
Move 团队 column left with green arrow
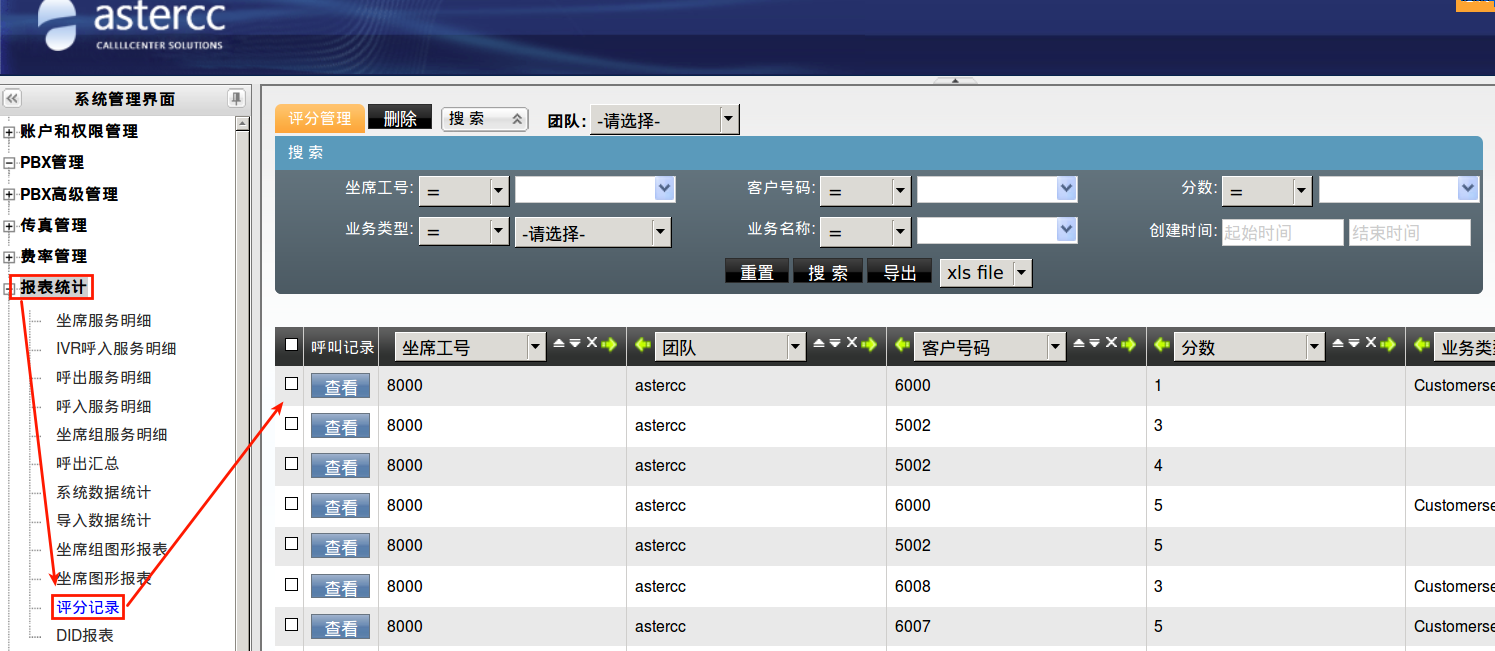(x=643, y=345)
